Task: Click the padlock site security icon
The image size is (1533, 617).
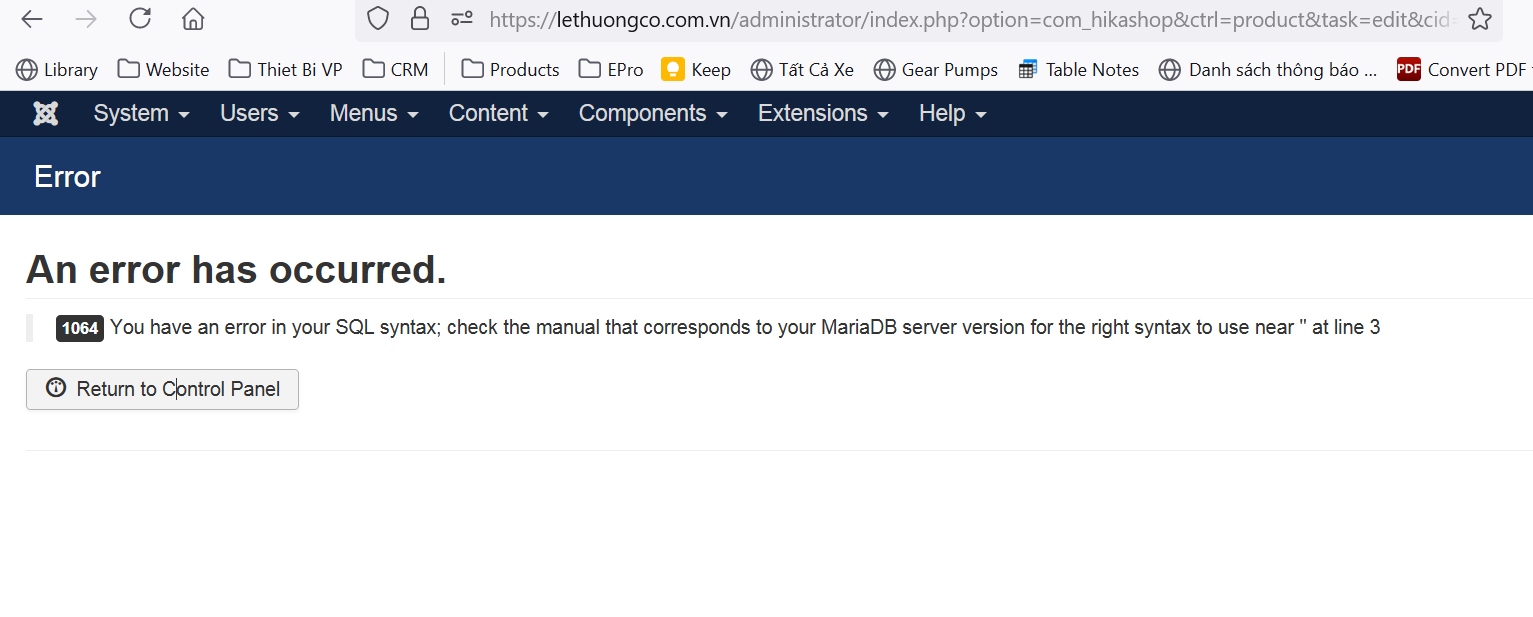Action: (x=420, y=18)
